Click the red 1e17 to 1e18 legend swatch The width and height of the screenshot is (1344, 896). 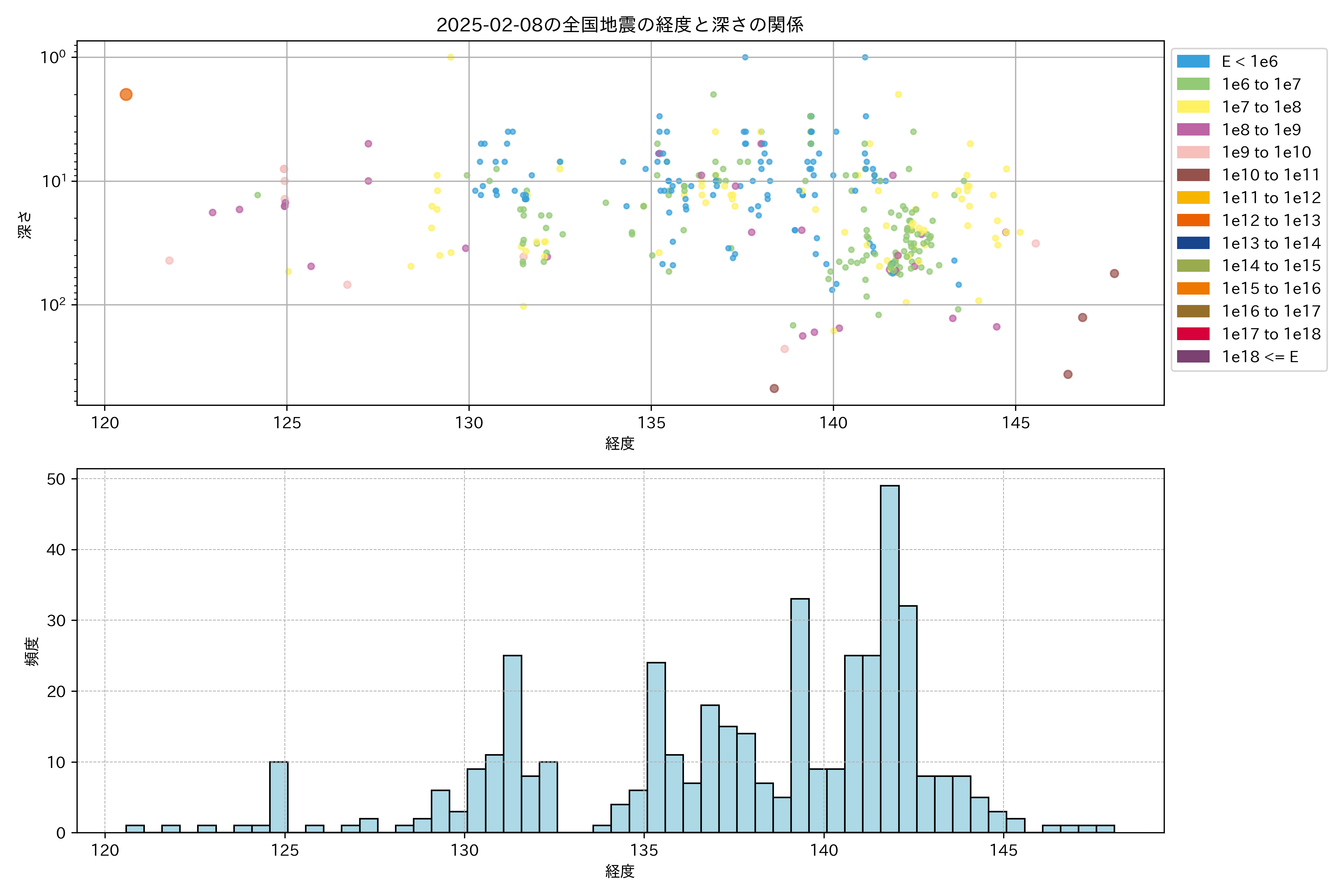click(x=1192, y=334)
